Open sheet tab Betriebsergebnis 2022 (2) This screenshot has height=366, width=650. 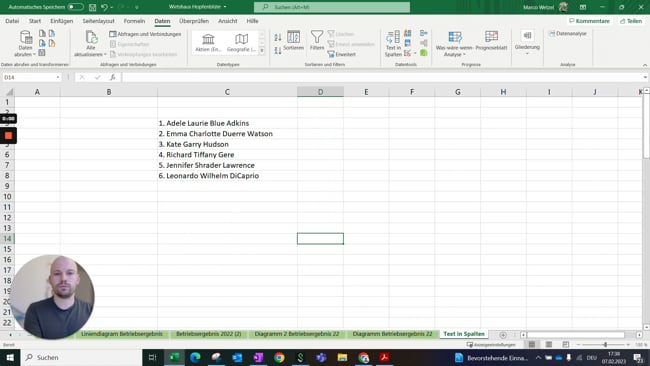pos(209,334)
